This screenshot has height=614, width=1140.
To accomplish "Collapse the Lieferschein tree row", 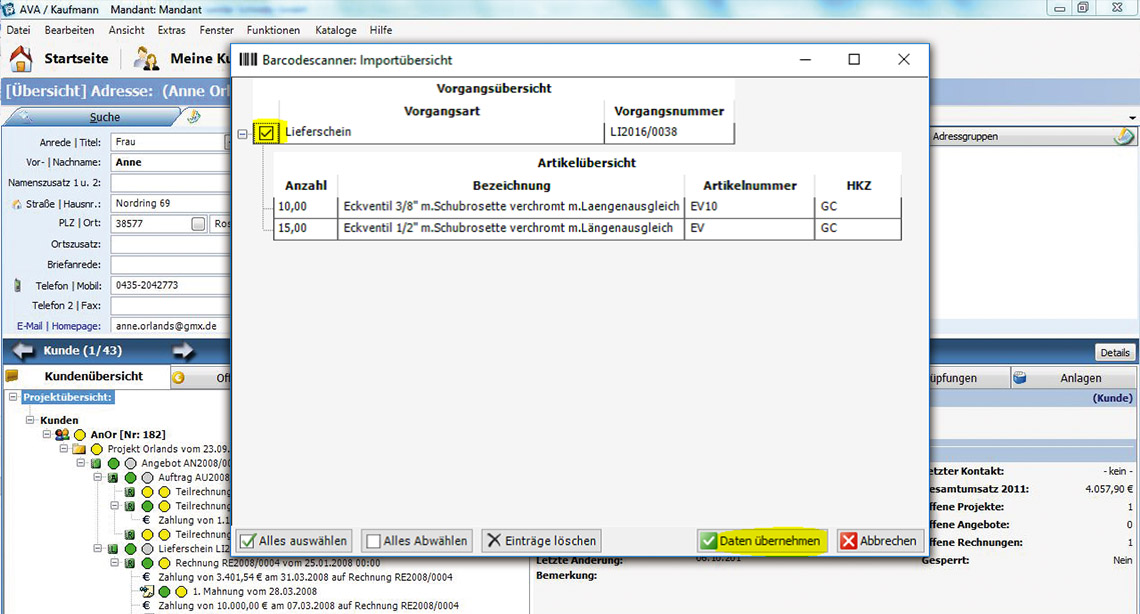I will click(x=242, y=133).
